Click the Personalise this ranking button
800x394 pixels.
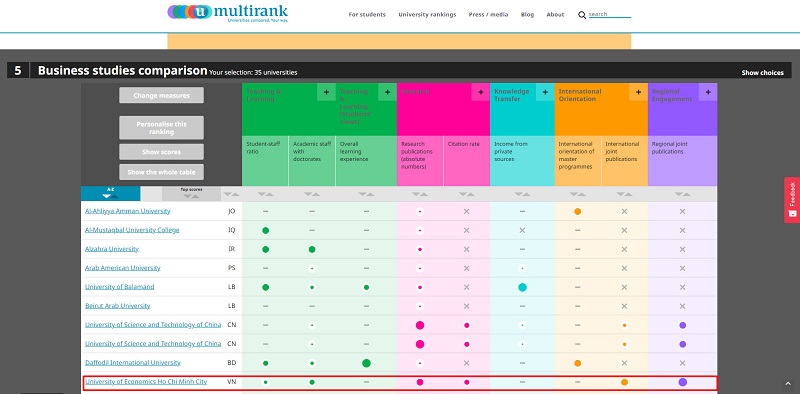point(161,128)
